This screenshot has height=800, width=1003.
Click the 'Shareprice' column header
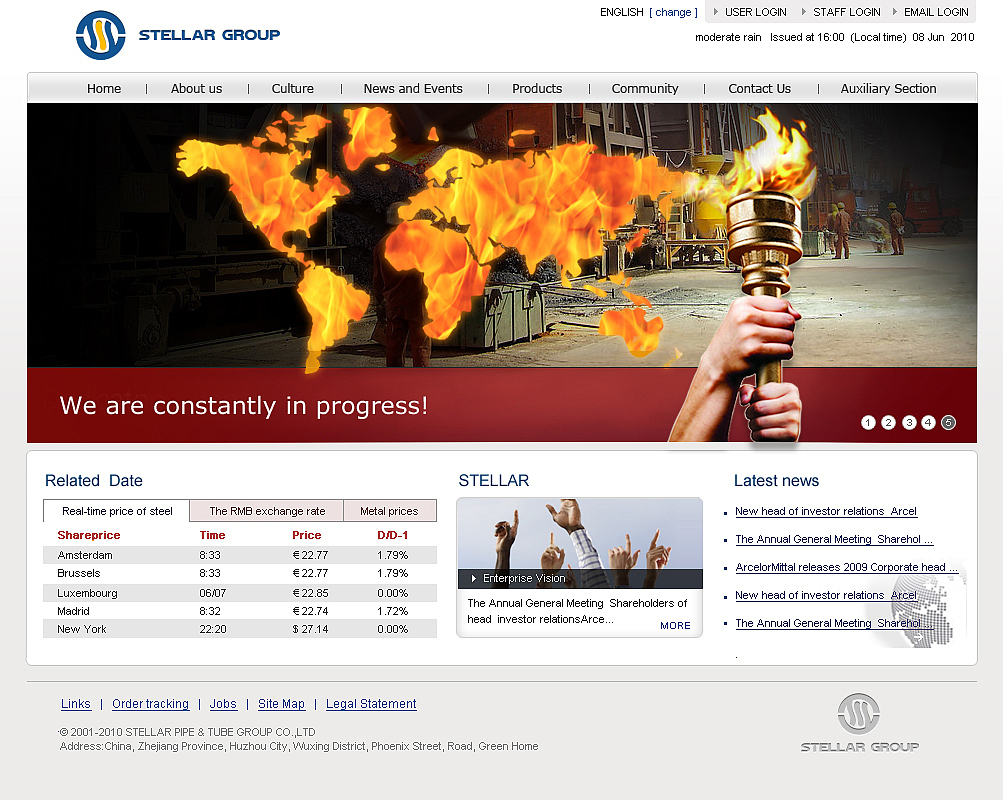pyautogui.click(x=88, y=535)
